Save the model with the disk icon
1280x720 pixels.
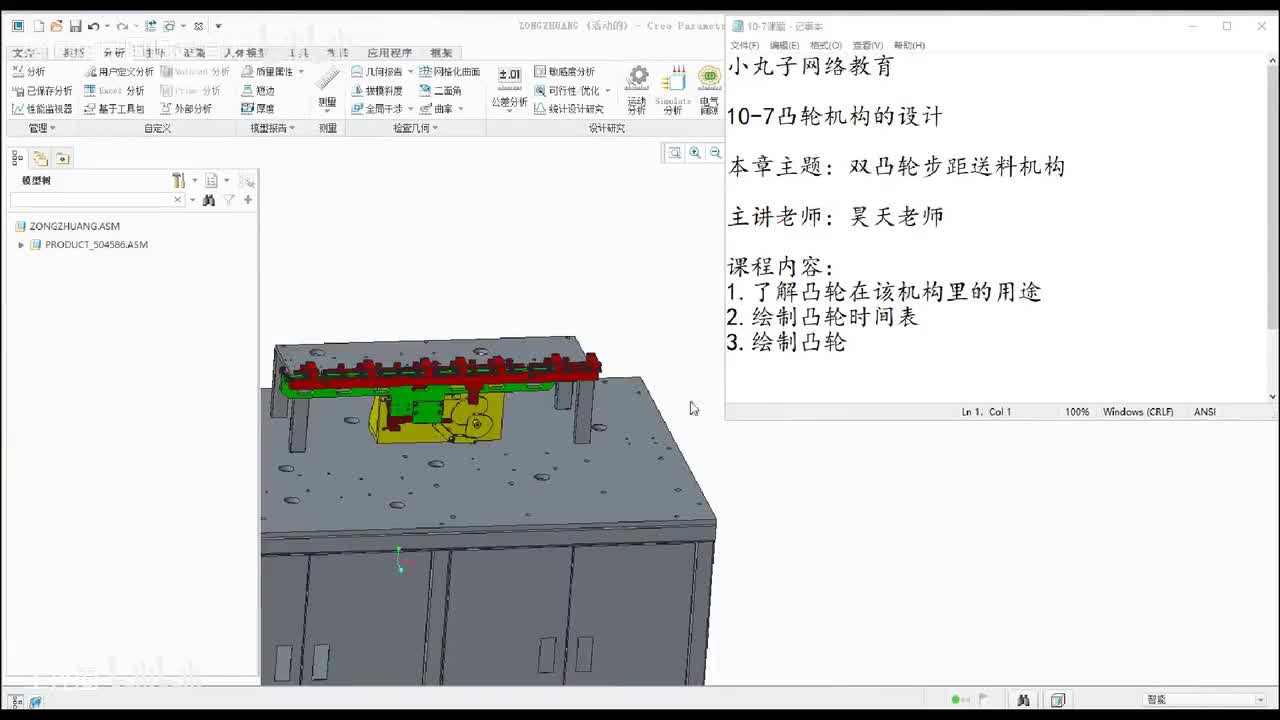(x=75, y=26)
